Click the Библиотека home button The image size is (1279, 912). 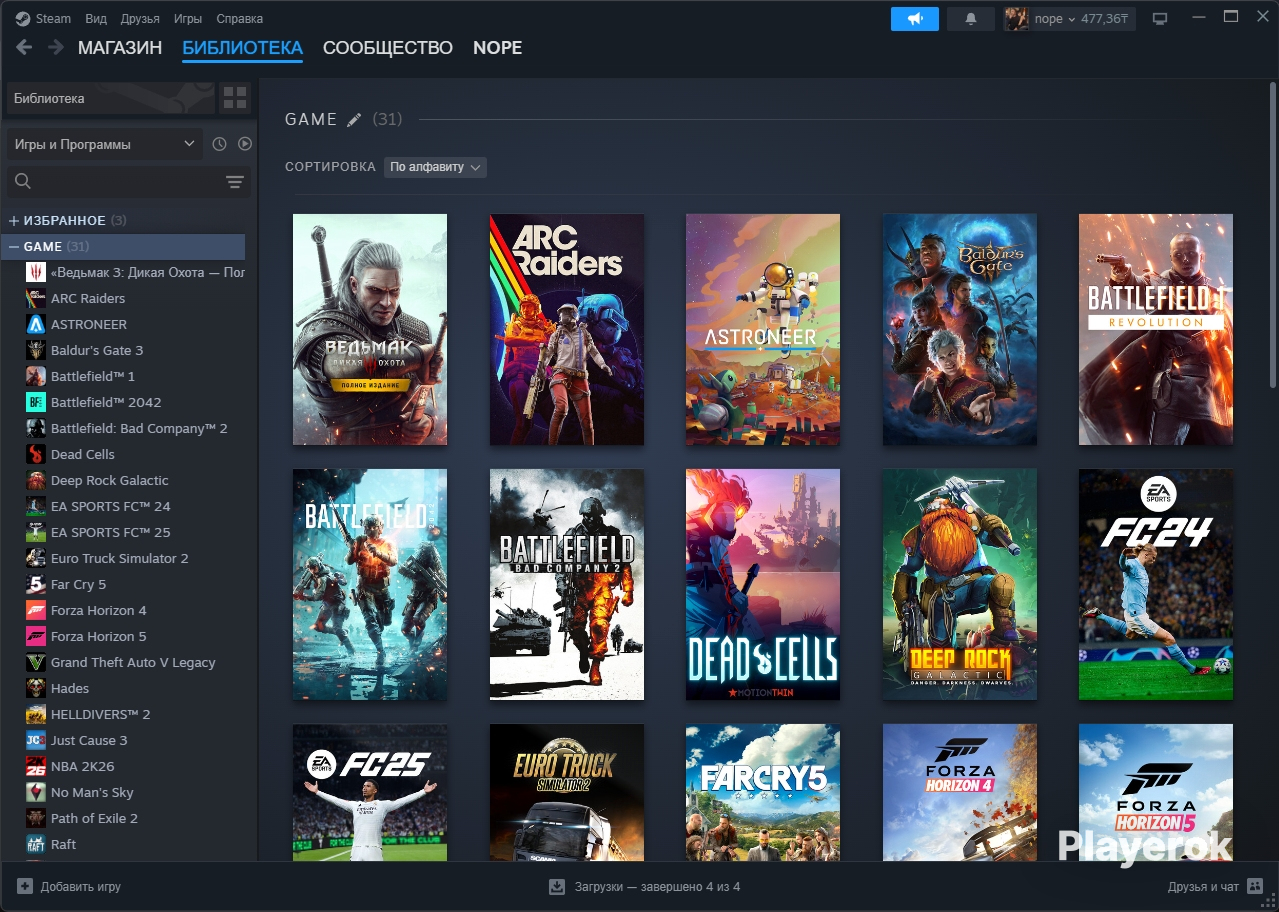click(111, 98)
